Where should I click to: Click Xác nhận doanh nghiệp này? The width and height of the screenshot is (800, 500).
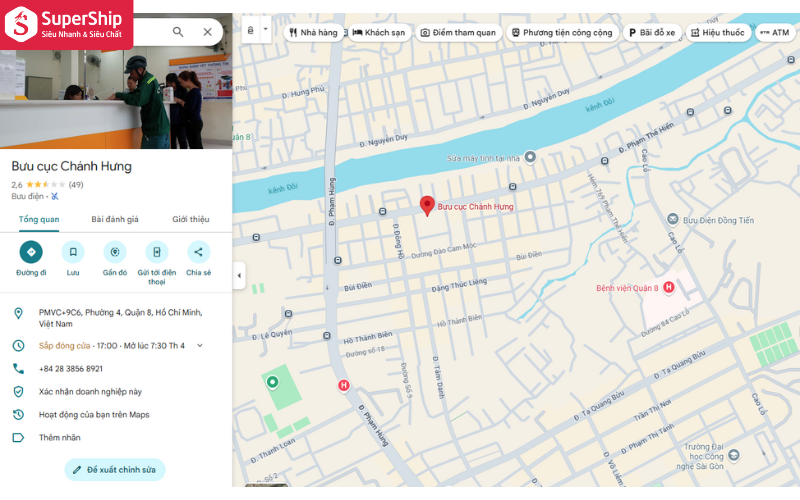click(90, 391)
